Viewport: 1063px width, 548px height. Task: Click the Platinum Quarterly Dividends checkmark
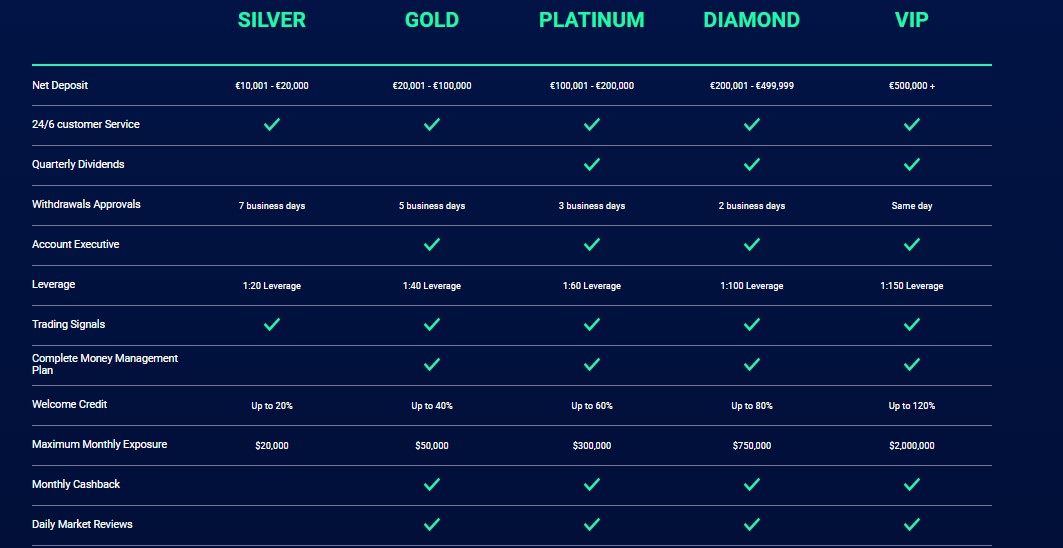[592, 164]
